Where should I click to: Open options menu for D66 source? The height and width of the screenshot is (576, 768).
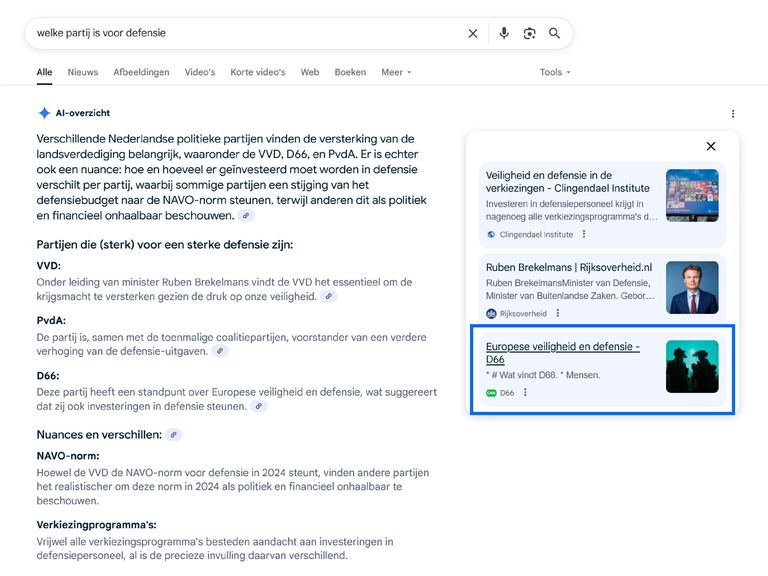pos(525,393)
